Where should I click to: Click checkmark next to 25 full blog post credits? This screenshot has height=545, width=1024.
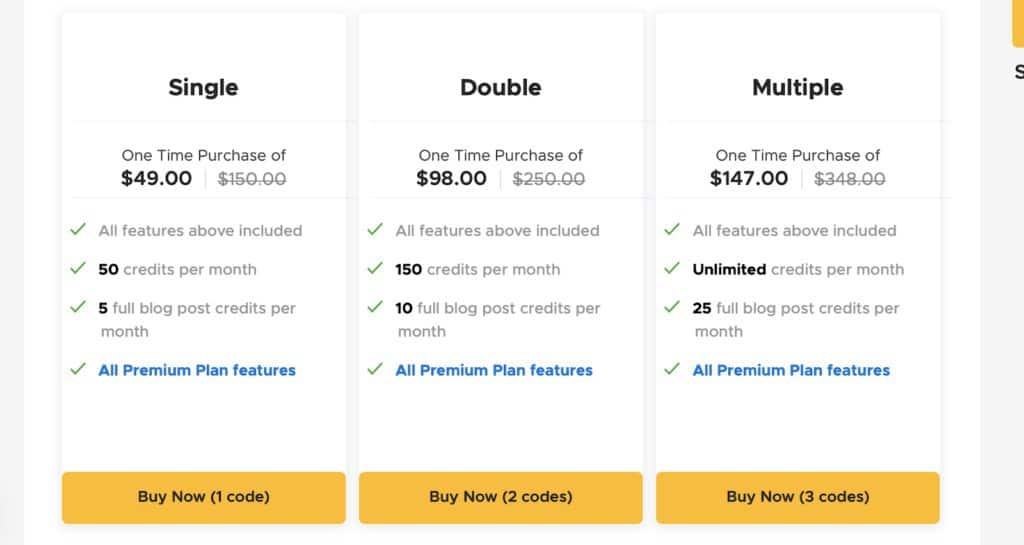[x=672, y=307]
